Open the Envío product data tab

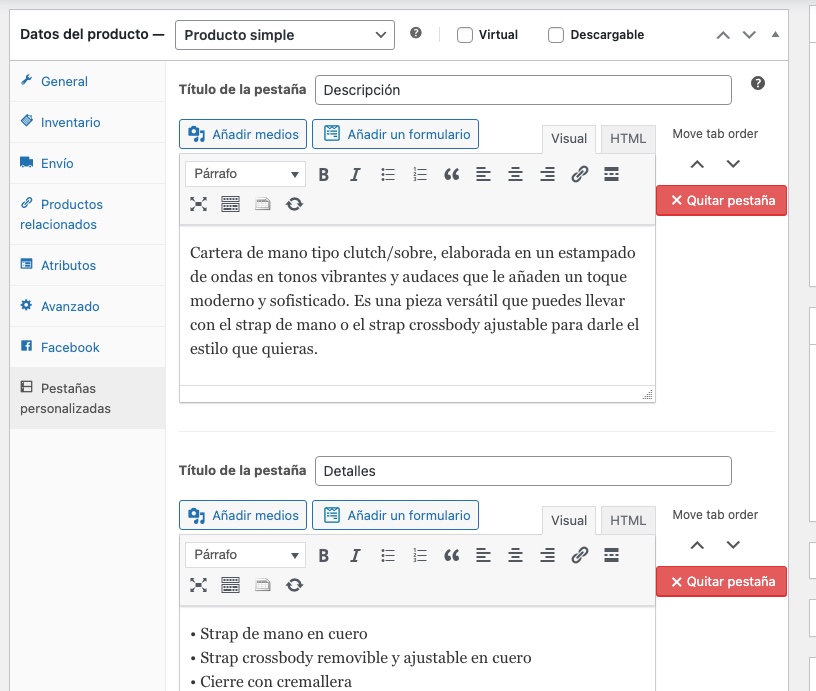pos(87,163)
